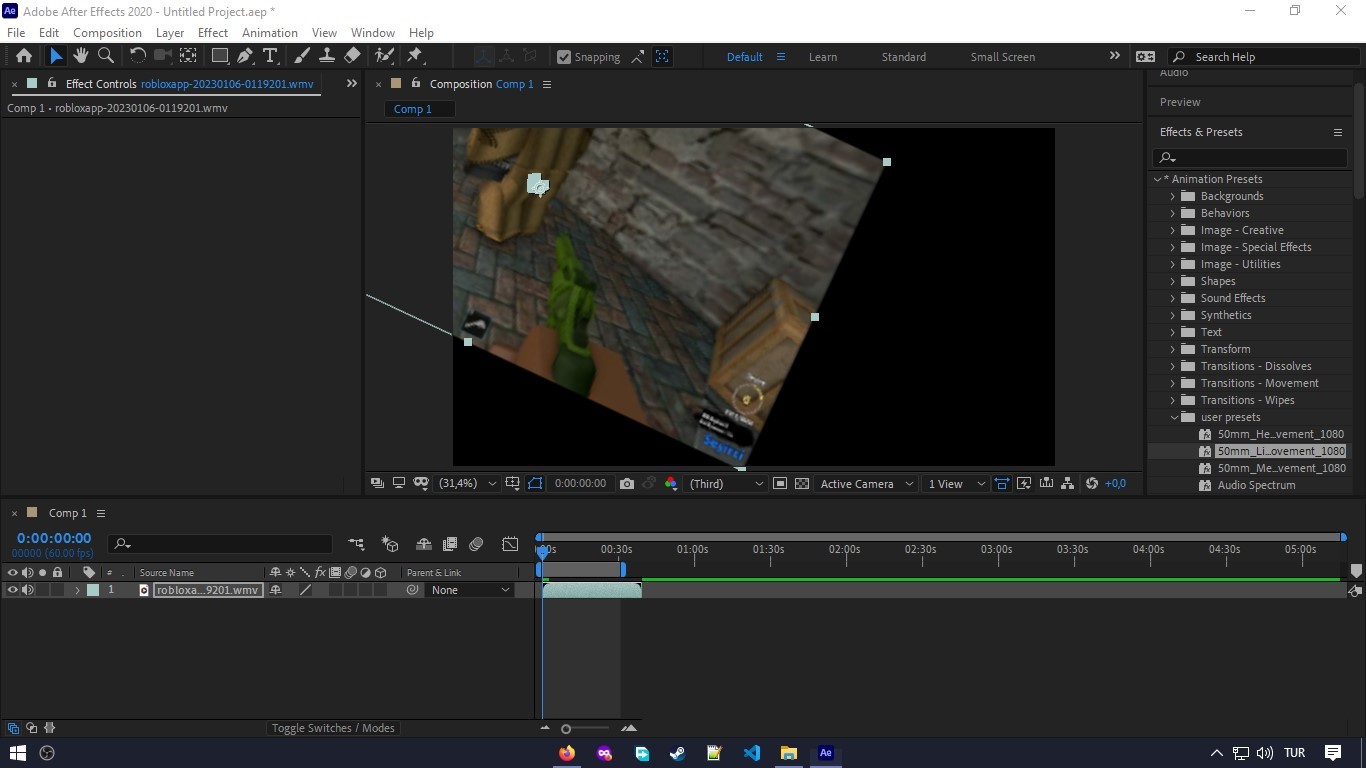This screenshot has width=1366, height=768.
Task: Hide the robloxa...9201.wmv layer visibility eye
Action: pyautogui.click(x=13, y=590)
